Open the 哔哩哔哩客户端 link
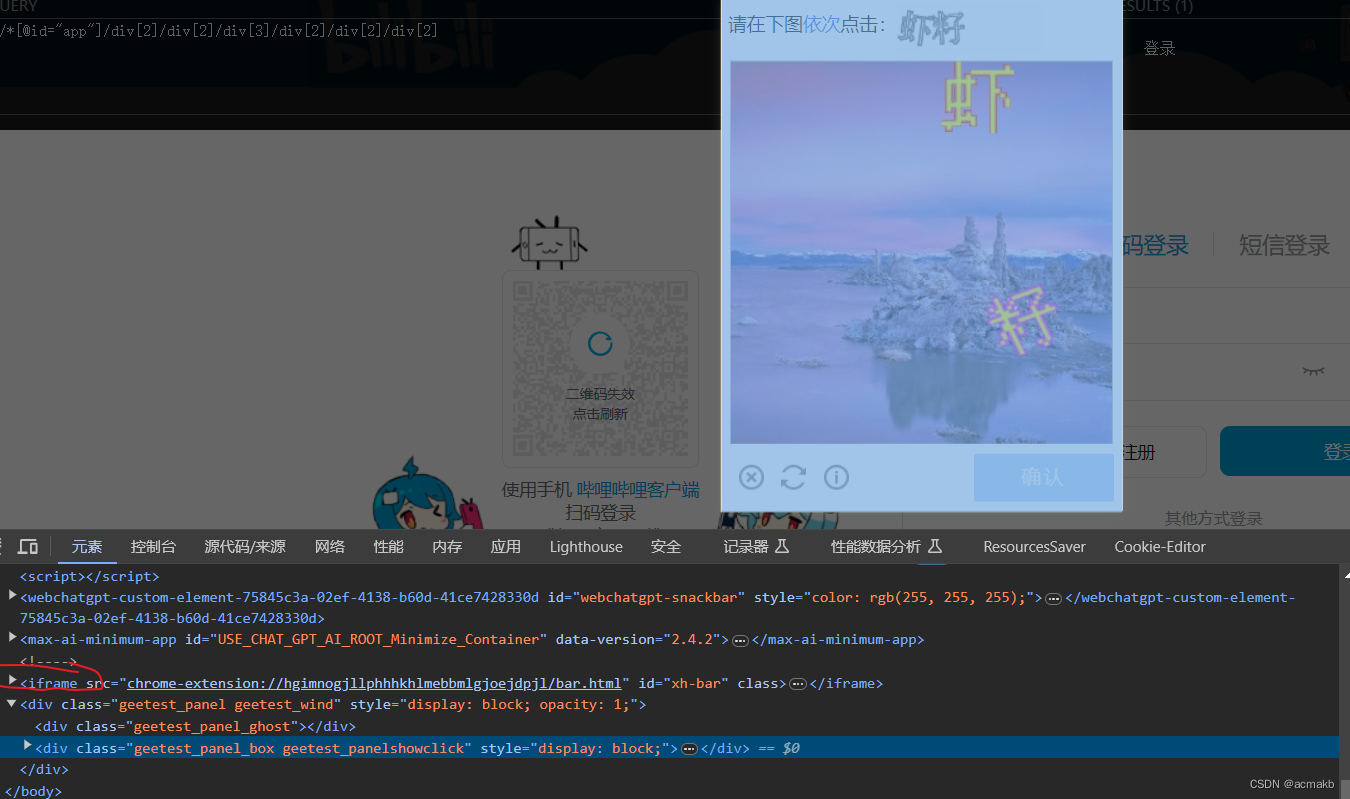The height and width of the screenshot is (799, 1350). click(638, 490)
